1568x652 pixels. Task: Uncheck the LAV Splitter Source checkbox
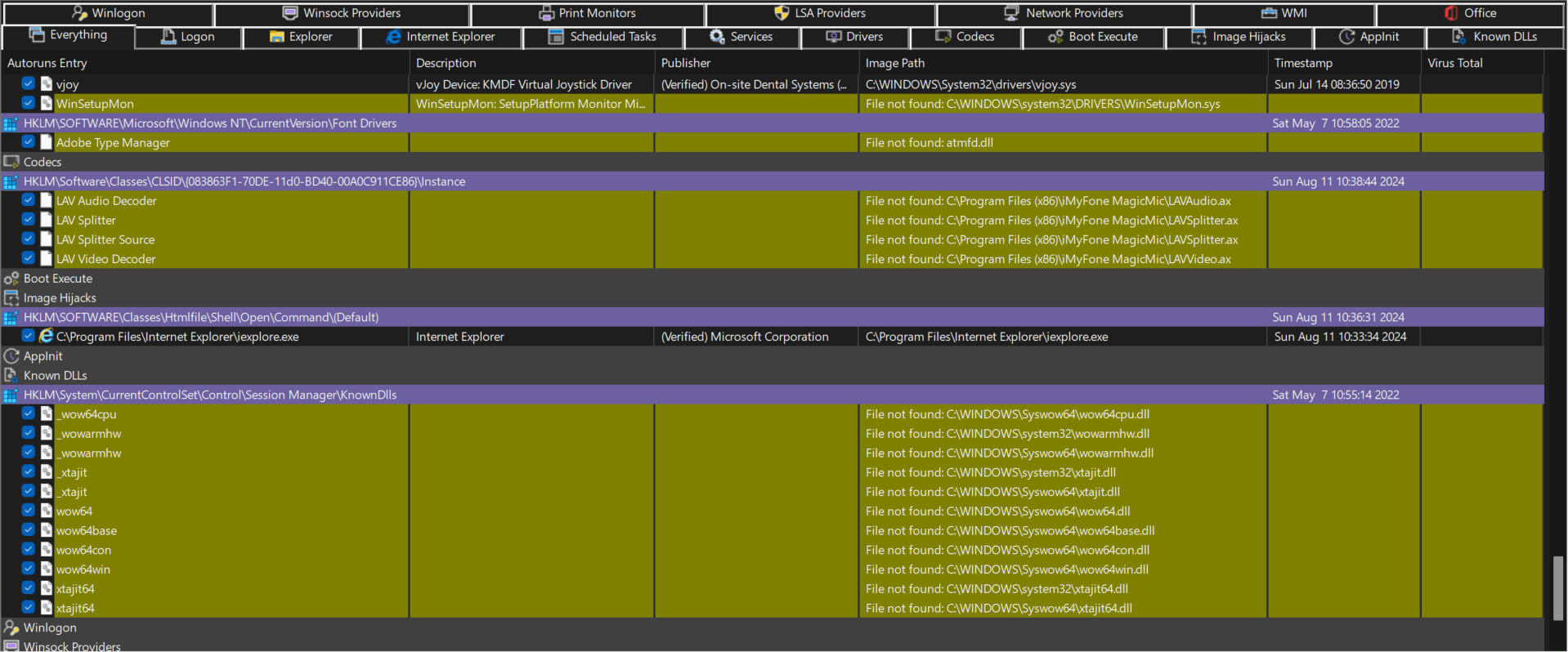pos(29,239)
